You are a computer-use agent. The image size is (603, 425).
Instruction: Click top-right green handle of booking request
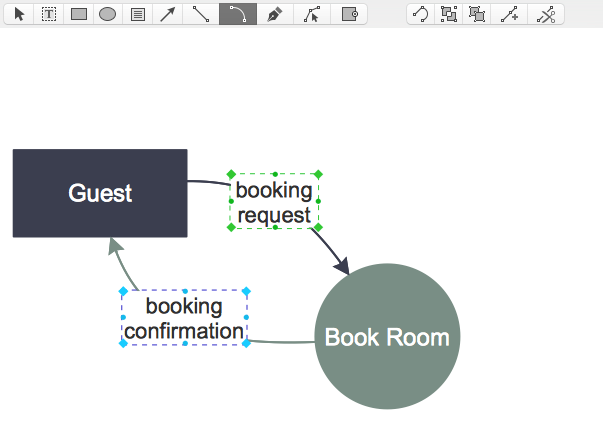(318, 174)
